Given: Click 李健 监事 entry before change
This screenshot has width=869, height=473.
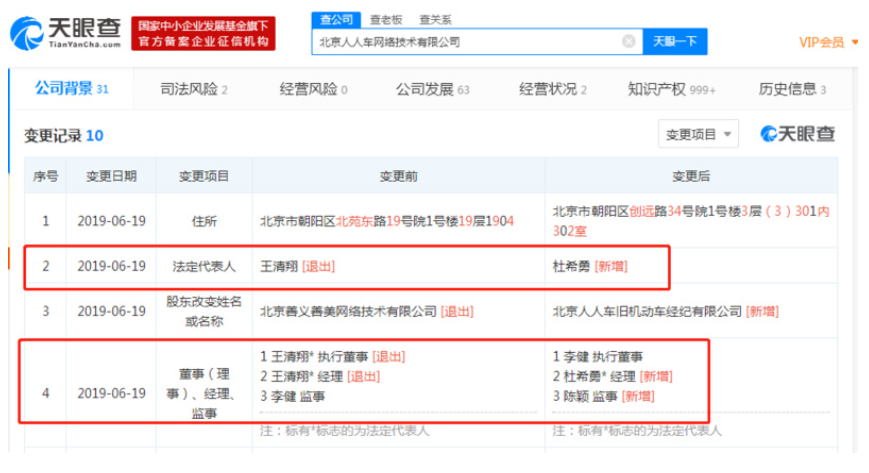Looking at the screenshot, I should [293, 396].
